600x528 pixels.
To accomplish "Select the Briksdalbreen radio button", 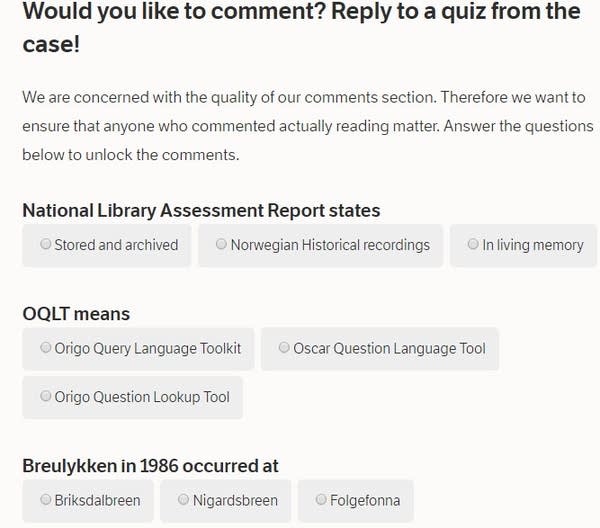I will tap(46, 499).
